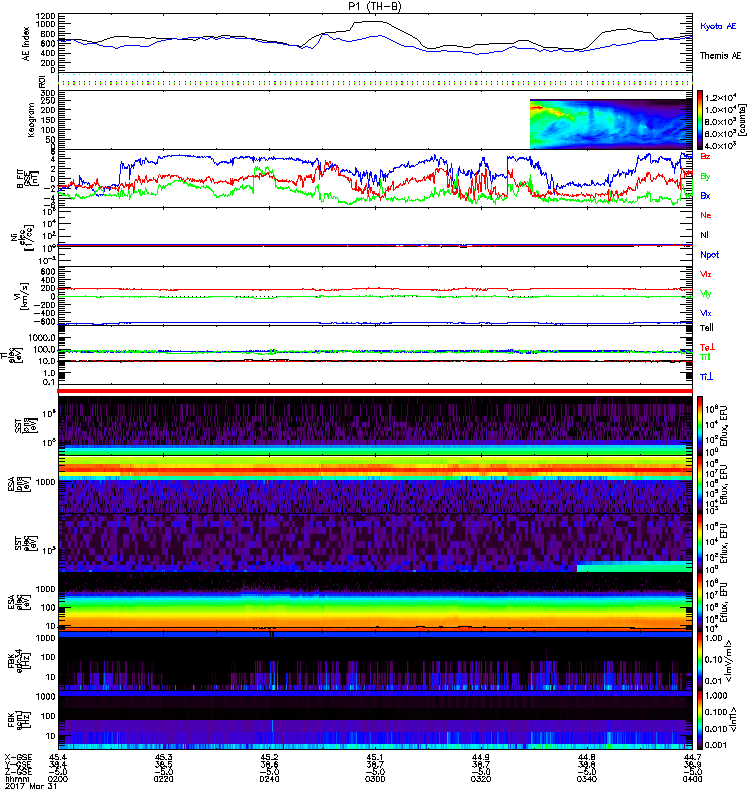This screenshot has width=750, height=800.
Task: Click the 0340 time tick label
Action: coord(587,779)
